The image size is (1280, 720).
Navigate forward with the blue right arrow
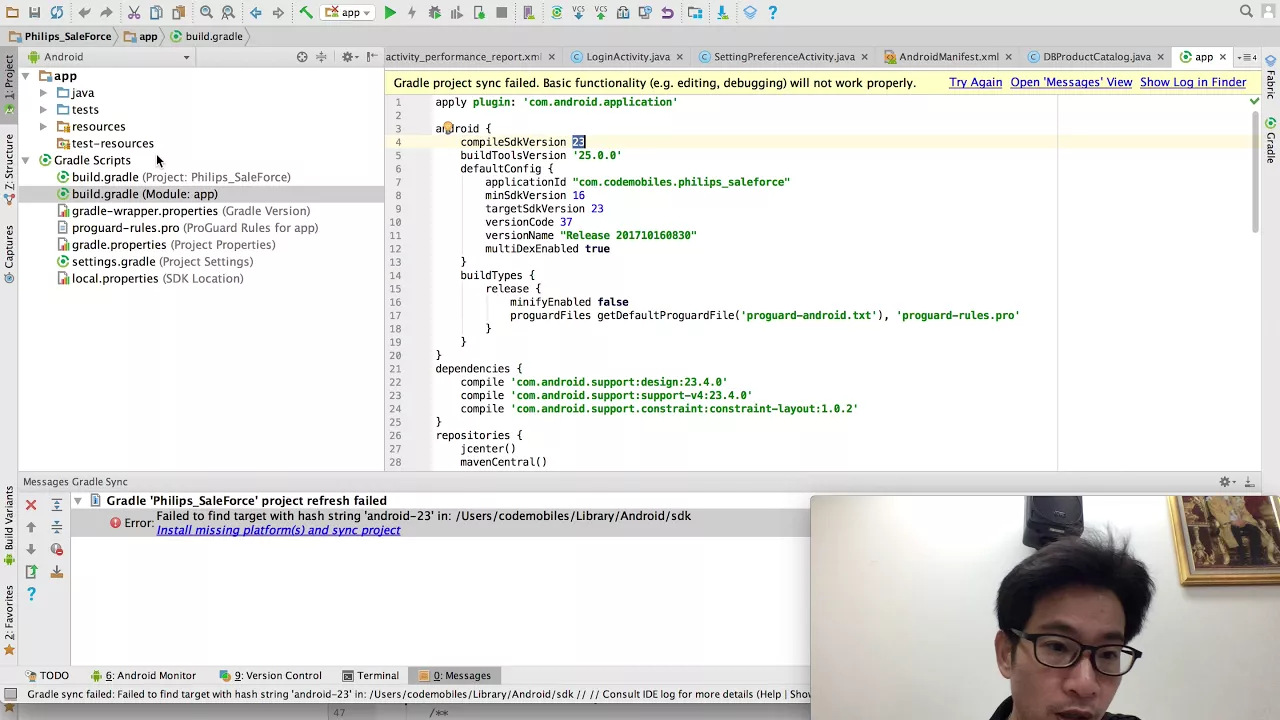coord(278,13)
